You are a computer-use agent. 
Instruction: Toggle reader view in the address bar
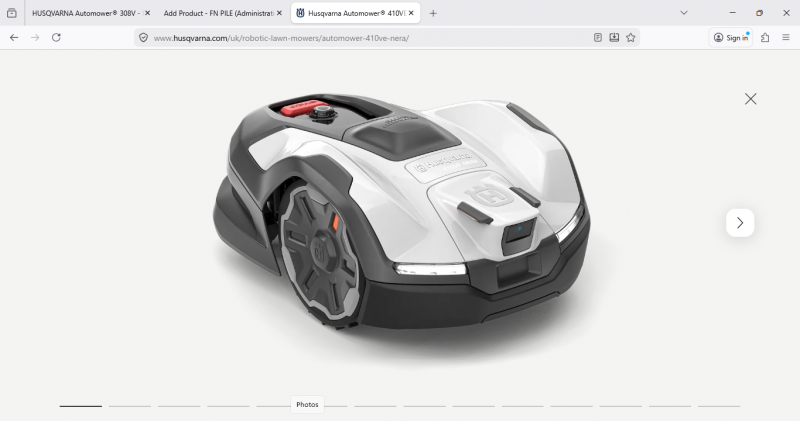click(598, 37)
